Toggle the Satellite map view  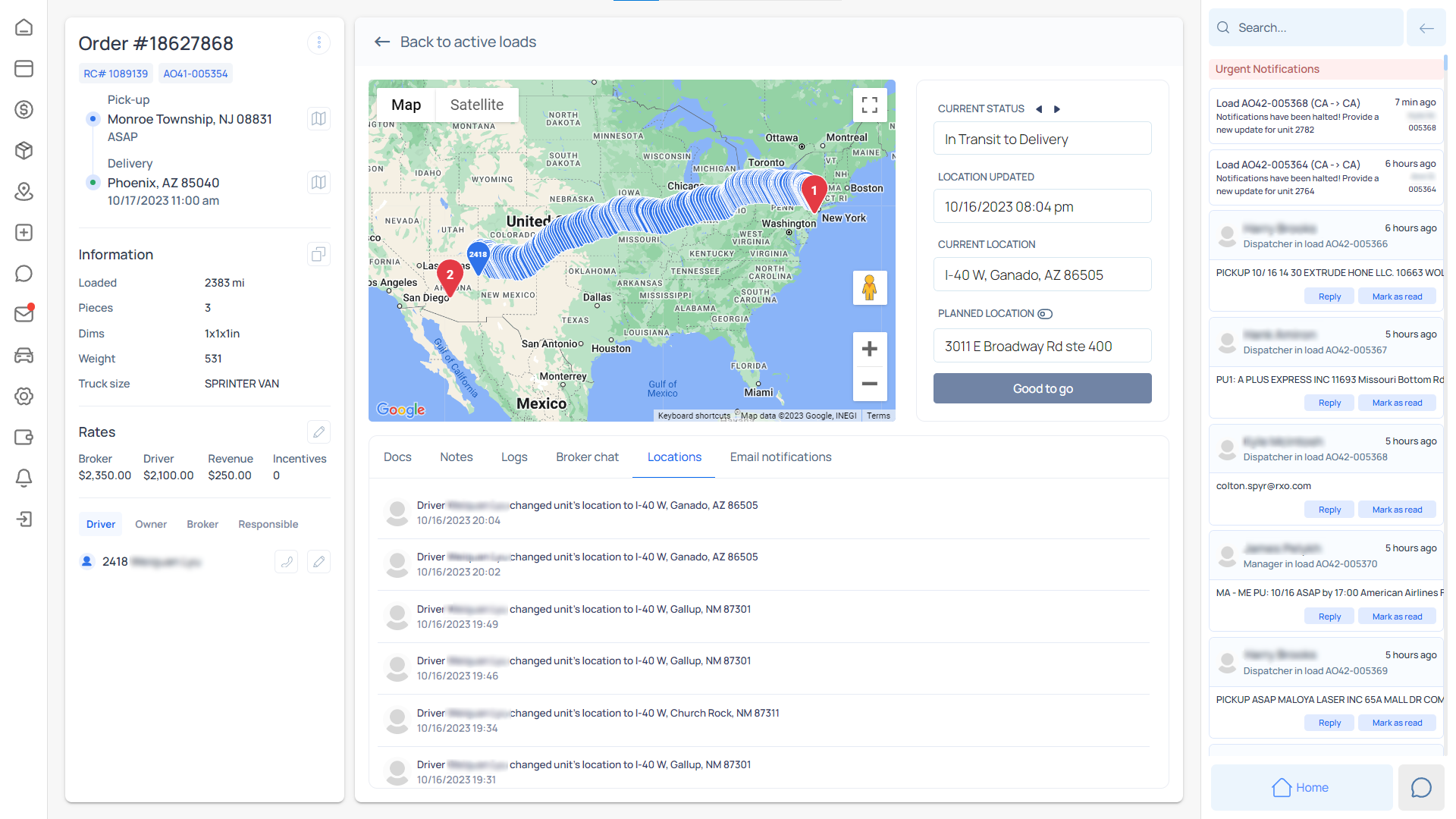click(476, 105)
